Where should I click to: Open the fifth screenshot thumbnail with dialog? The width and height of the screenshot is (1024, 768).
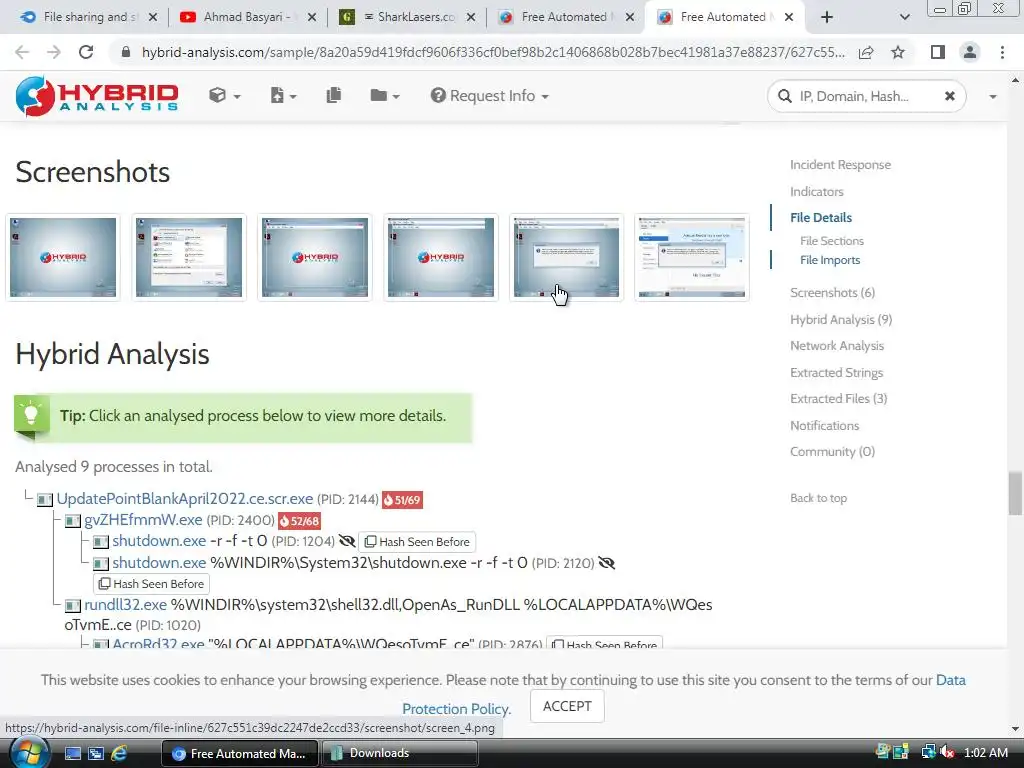(x=566, y=257)
